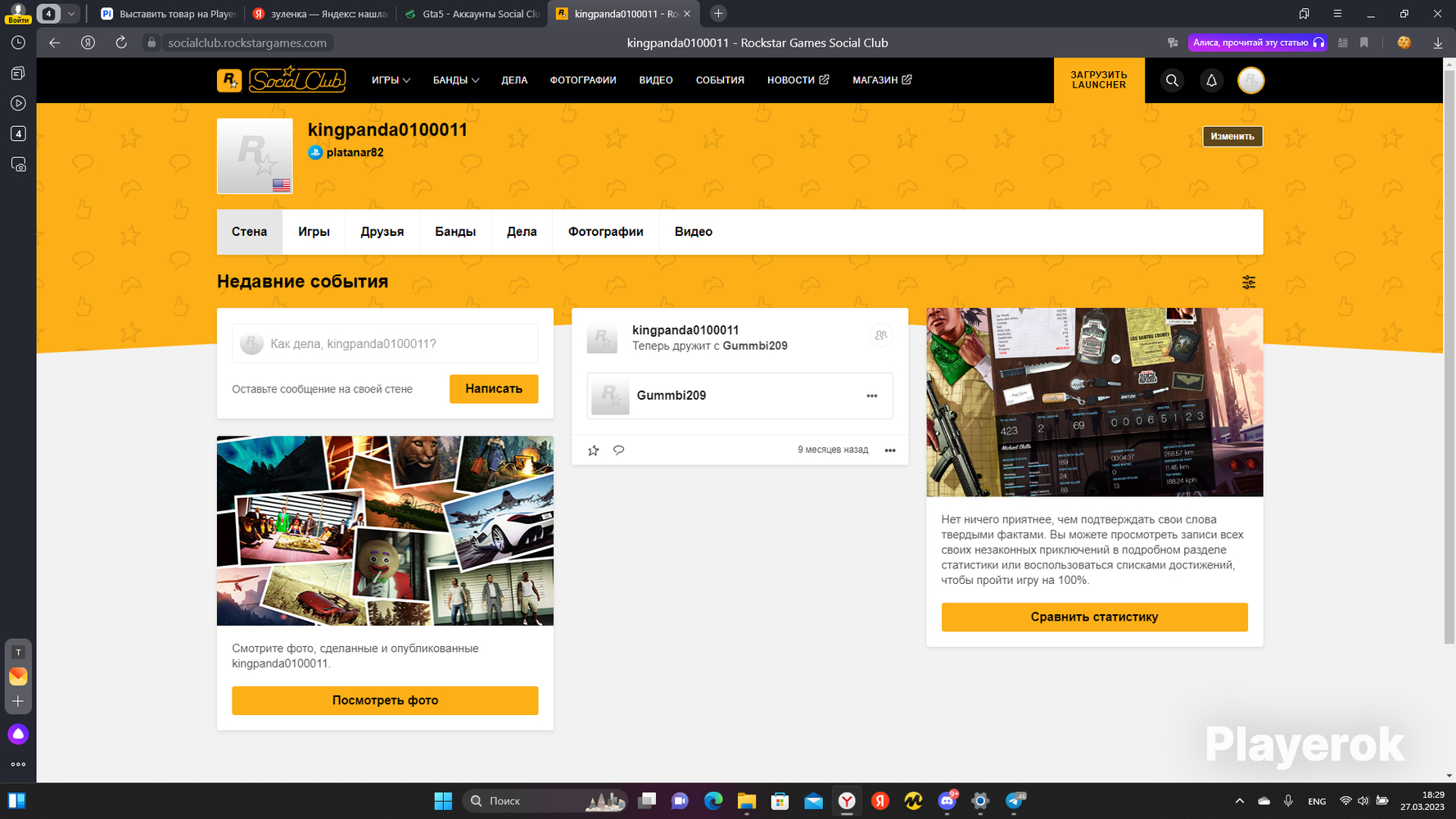Open Discord from the taskbar
Screen dimensions: 1456x819
coord(947,801)
